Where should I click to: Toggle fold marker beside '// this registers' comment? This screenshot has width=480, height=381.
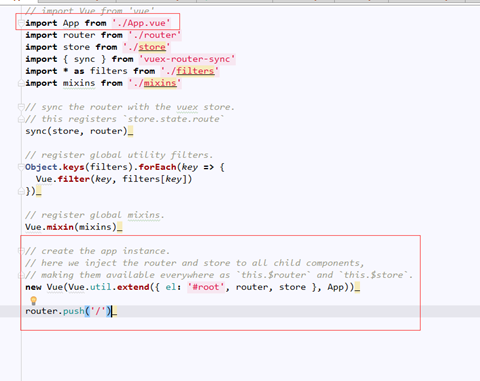click(21, 119)
